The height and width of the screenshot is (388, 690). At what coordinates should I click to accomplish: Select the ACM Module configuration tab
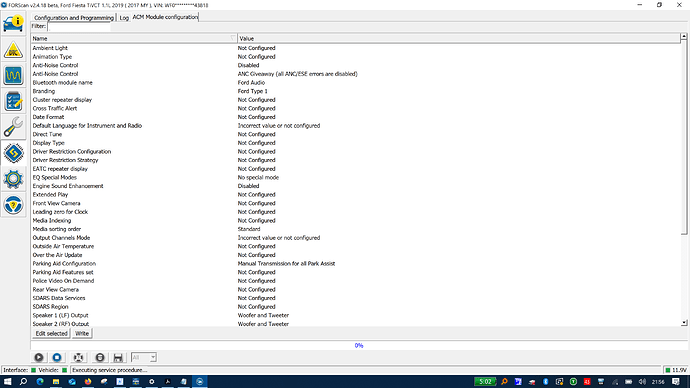point(165,17)
